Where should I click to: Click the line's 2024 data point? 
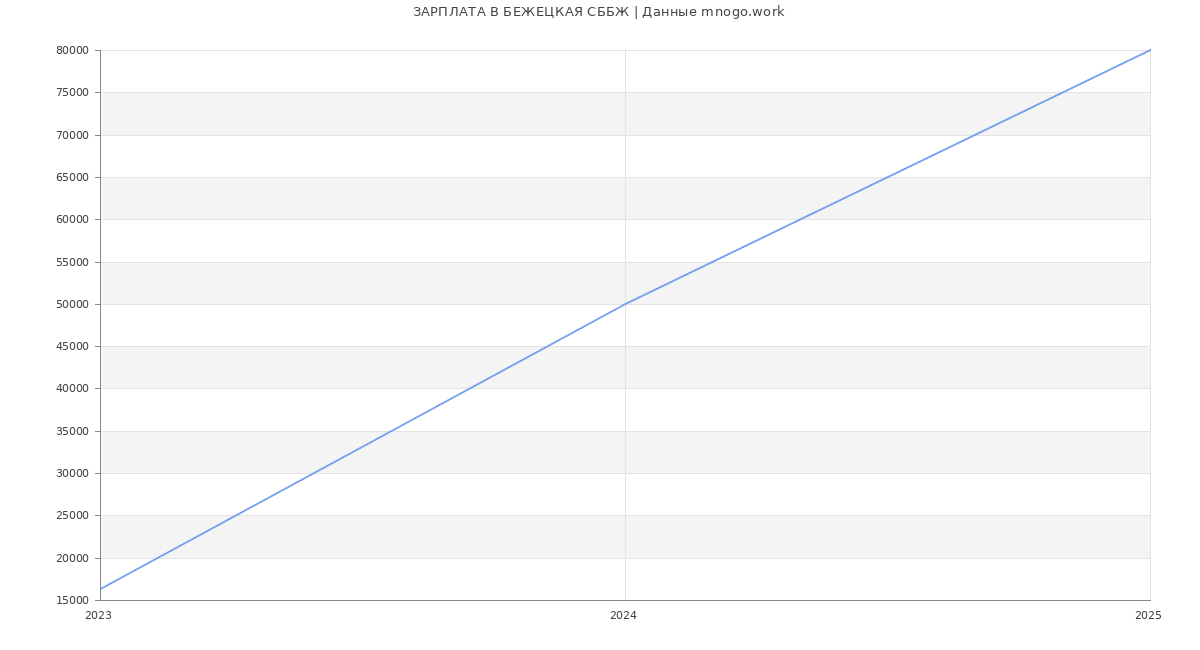pyautogui.click(x=625, y=304)
